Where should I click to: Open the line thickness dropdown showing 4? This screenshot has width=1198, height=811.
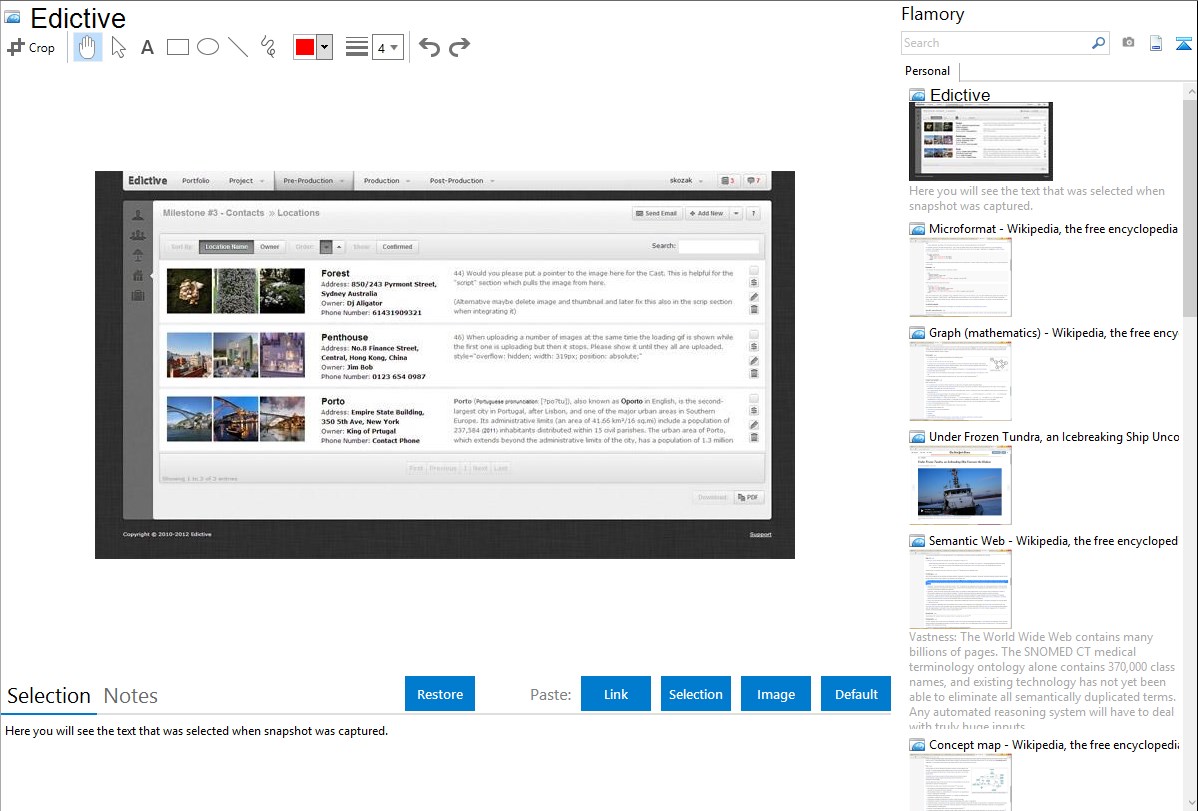coord(388,47)
